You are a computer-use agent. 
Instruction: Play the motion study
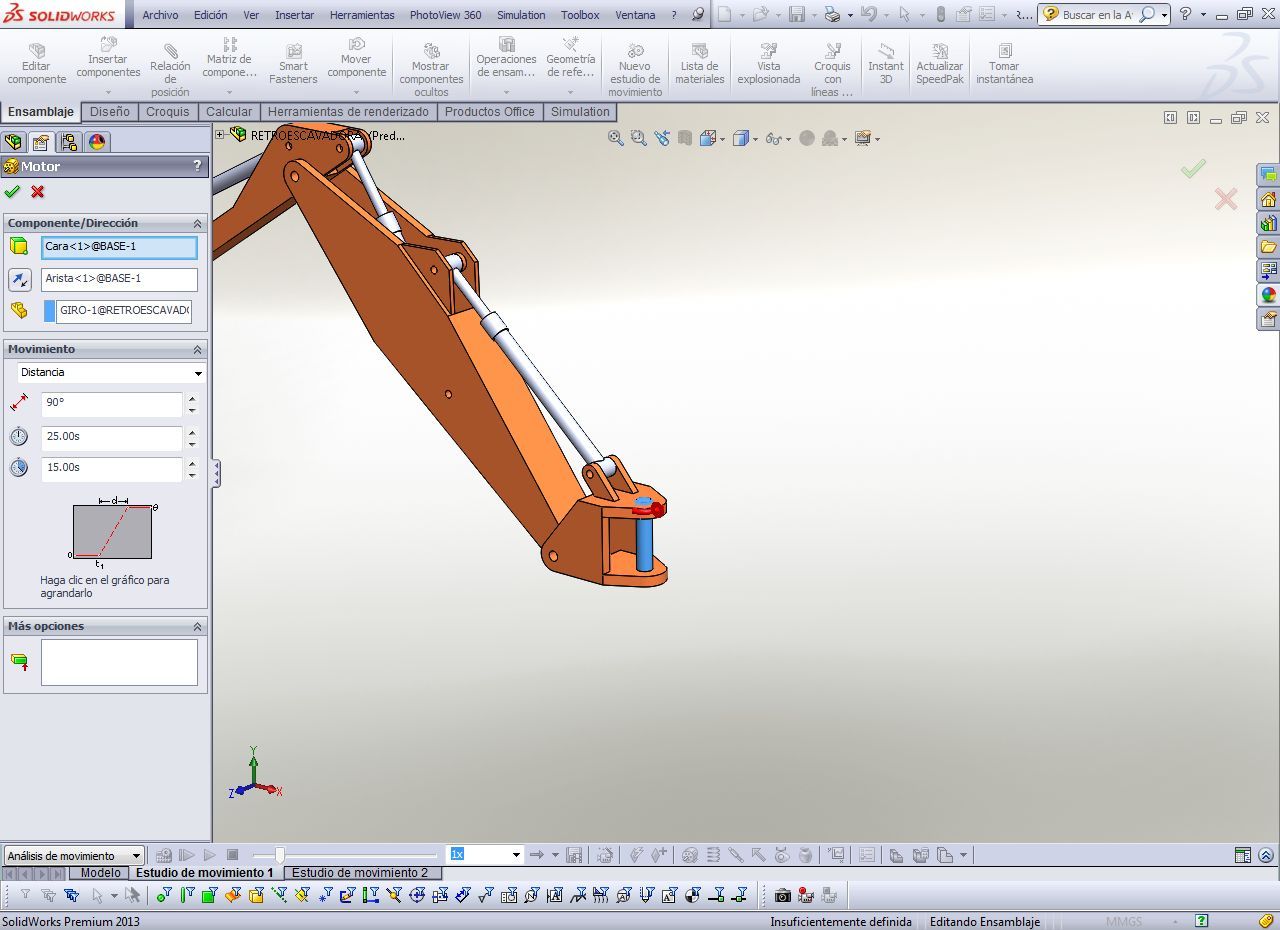click(210, 855)
